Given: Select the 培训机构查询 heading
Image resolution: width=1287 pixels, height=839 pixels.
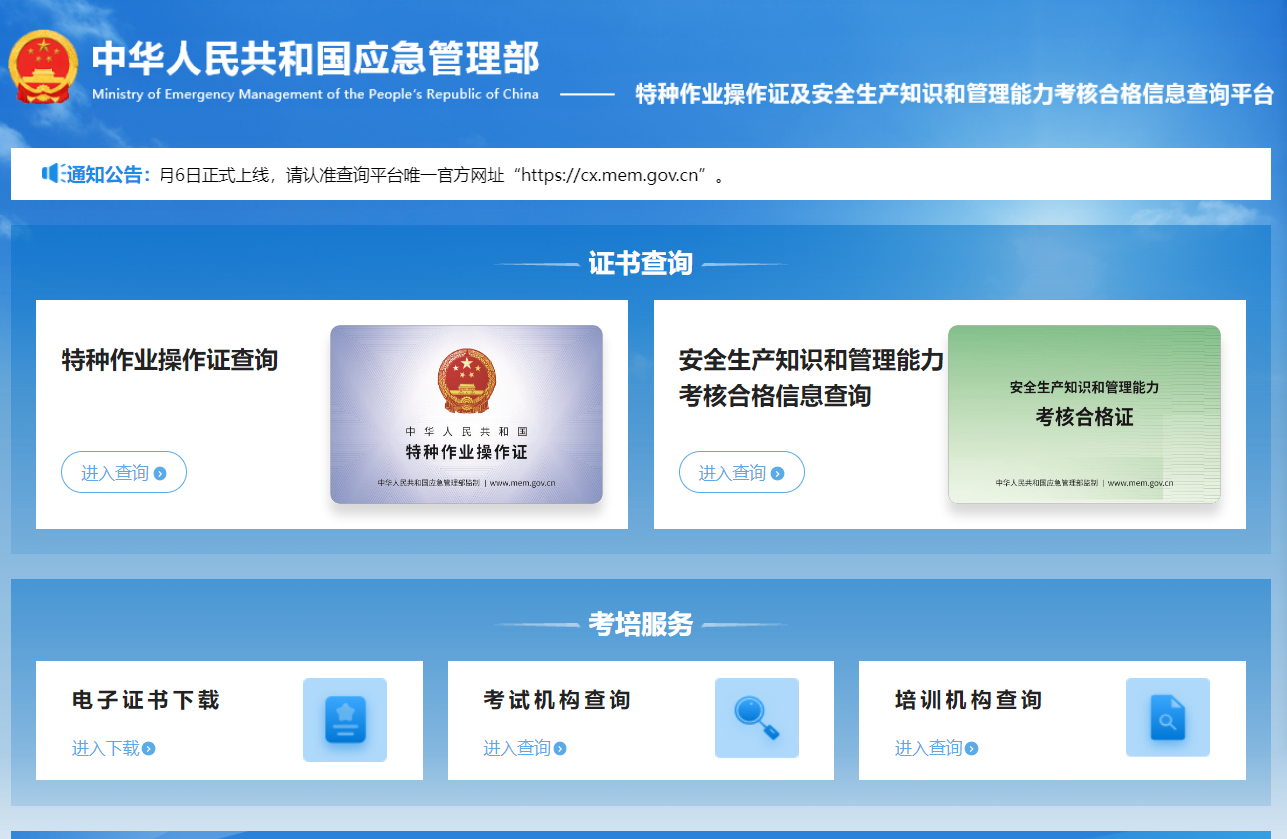Looking at the screenshot, I should point(968,700).
